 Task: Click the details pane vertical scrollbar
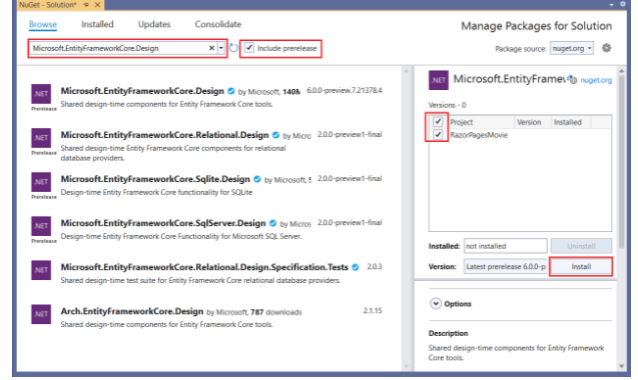[x=621, y=162]
